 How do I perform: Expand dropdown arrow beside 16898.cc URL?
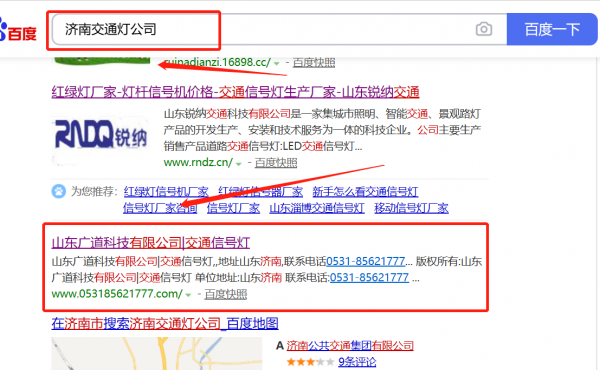[x=276, y=64]
